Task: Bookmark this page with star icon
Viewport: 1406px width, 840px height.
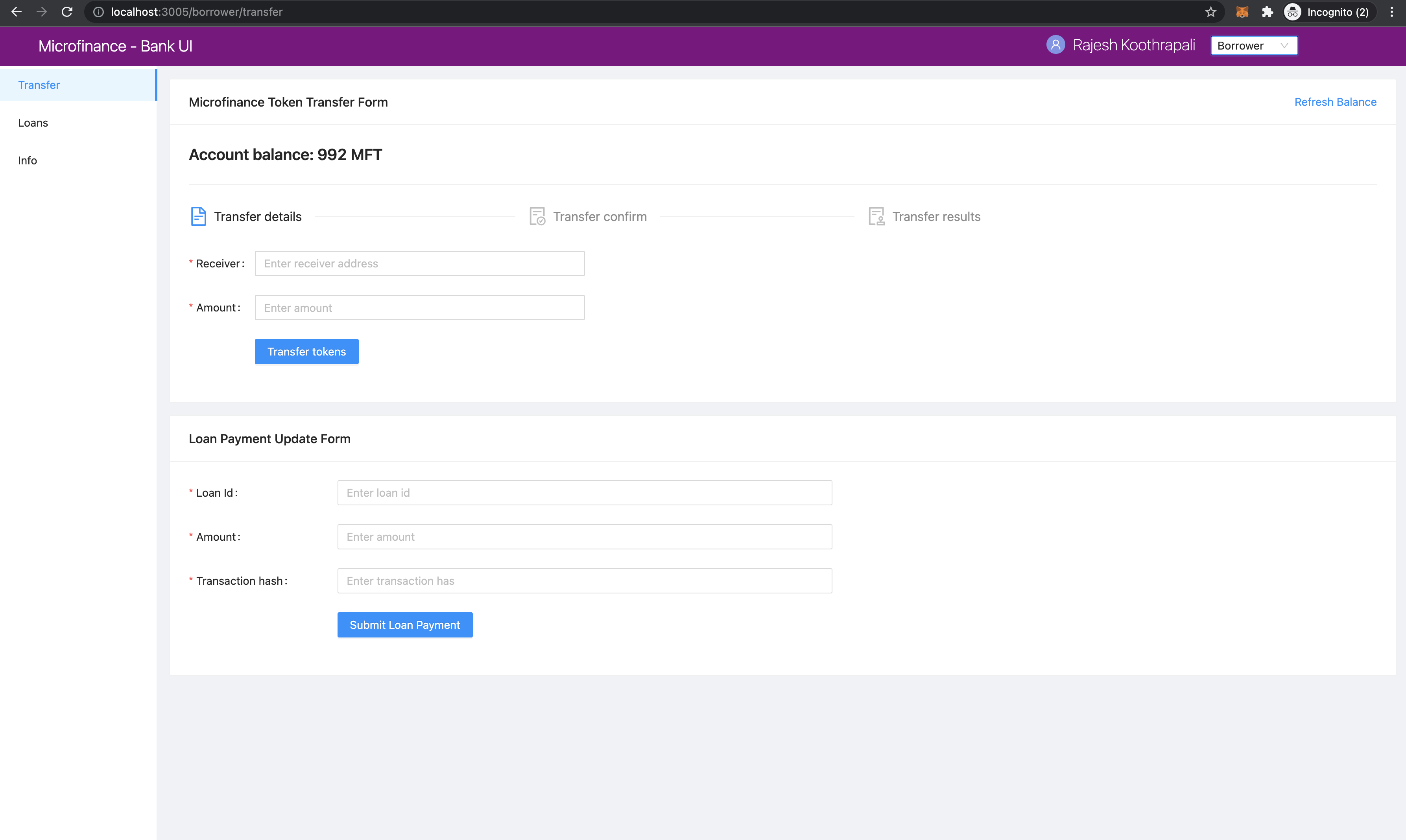Action: coord(1210,12)
